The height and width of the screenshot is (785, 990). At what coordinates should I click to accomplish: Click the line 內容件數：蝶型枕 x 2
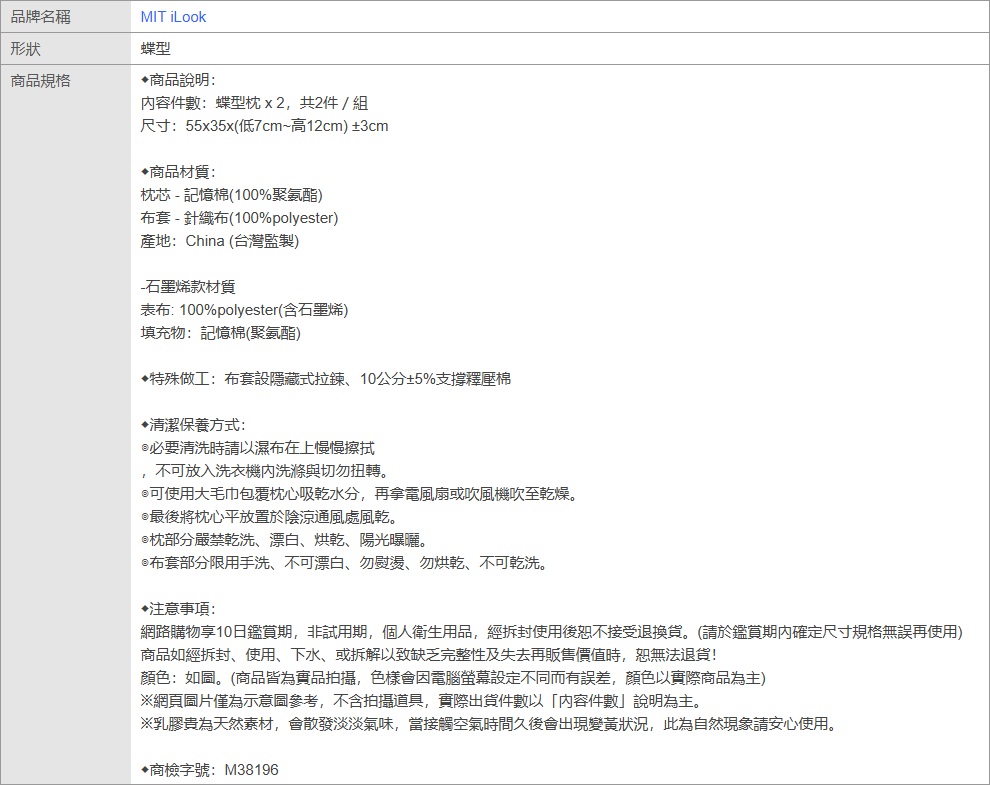click(x=254, y=103)
